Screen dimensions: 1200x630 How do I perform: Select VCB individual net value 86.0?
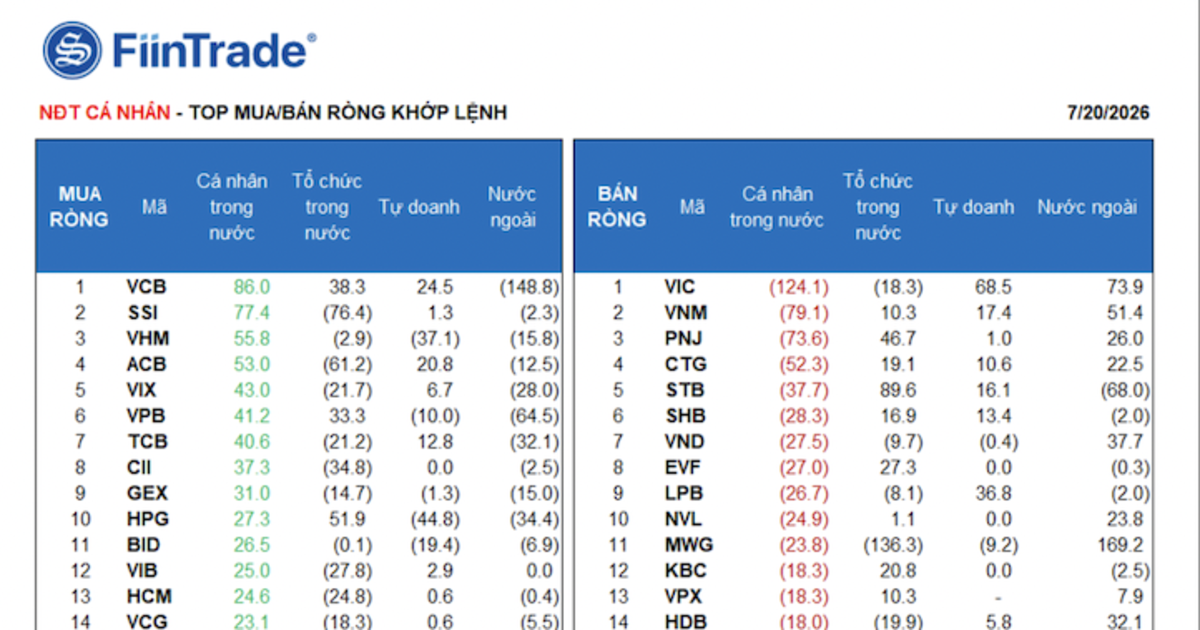252,287
